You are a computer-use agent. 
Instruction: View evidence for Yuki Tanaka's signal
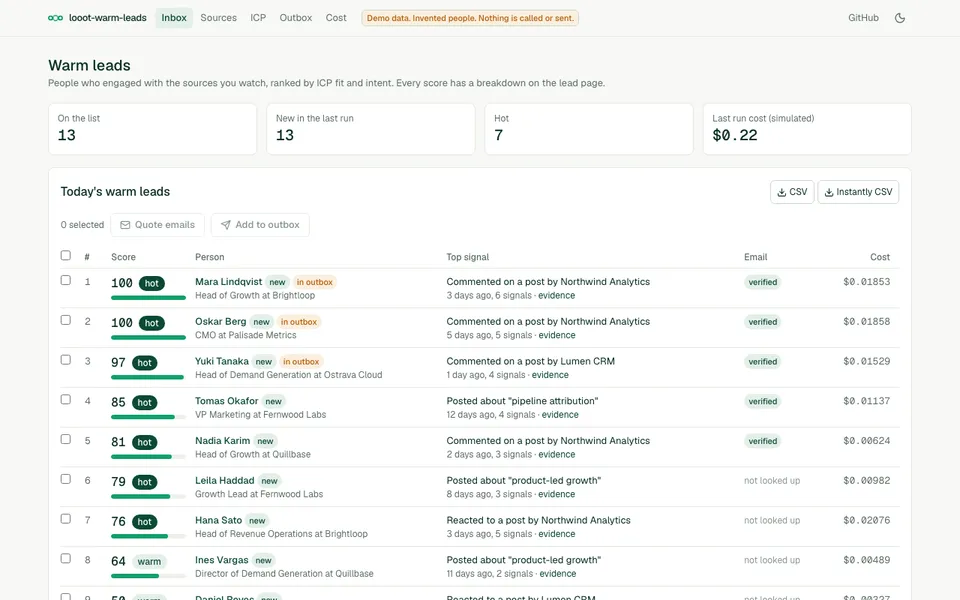tap(550, 375)
